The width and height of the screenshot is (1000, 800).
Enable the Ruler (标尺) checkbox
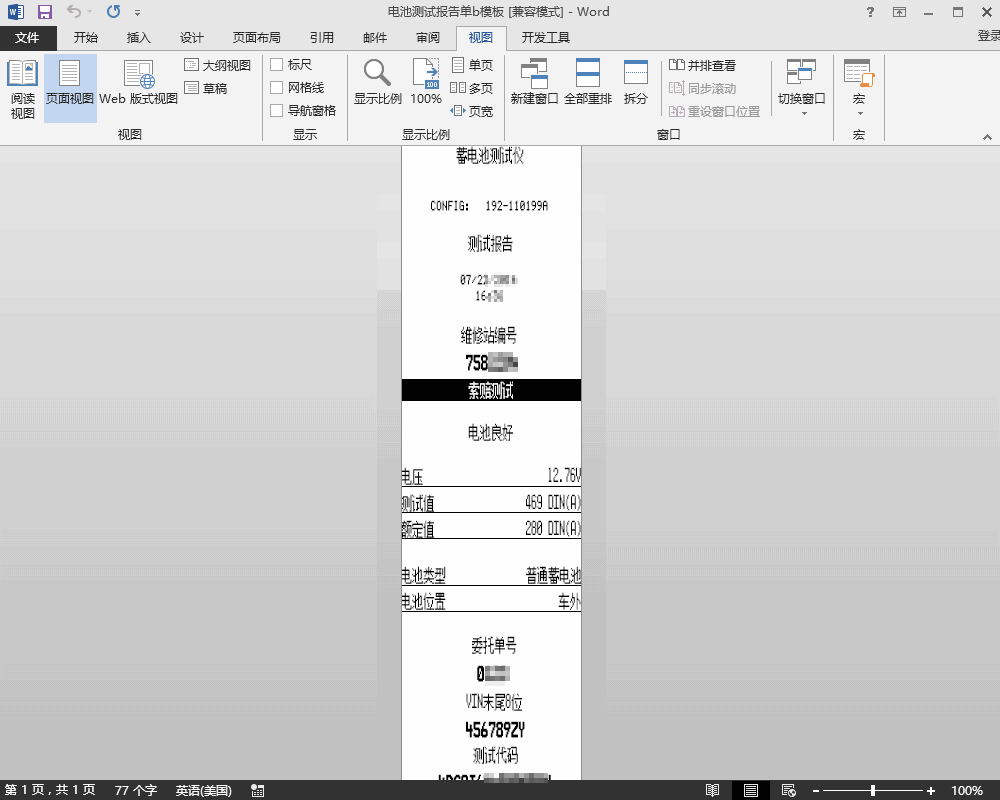[x=277, y=65]
